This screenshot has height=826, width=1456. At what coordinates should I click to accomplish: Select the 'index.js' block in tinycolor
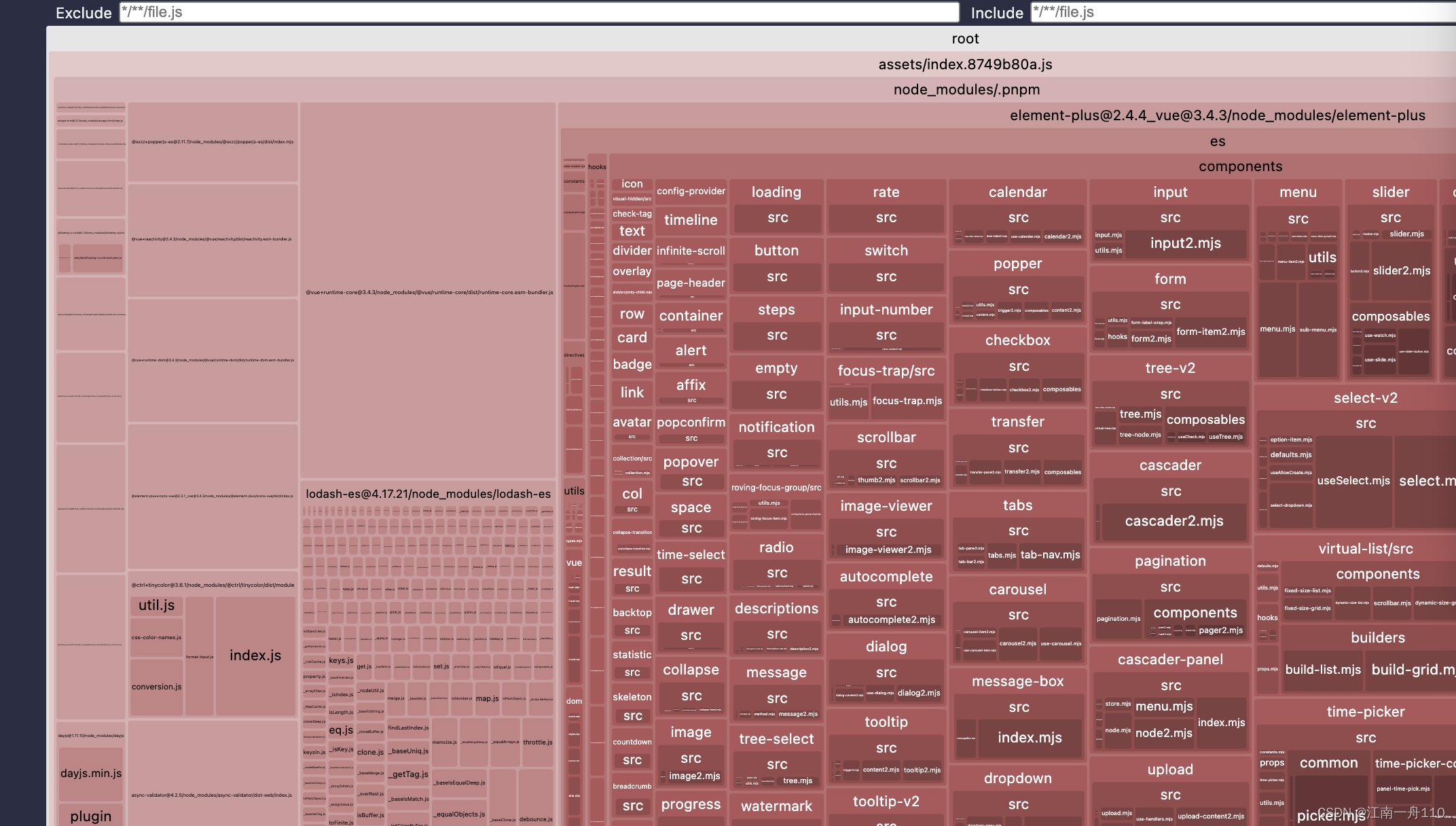(255, 656)
